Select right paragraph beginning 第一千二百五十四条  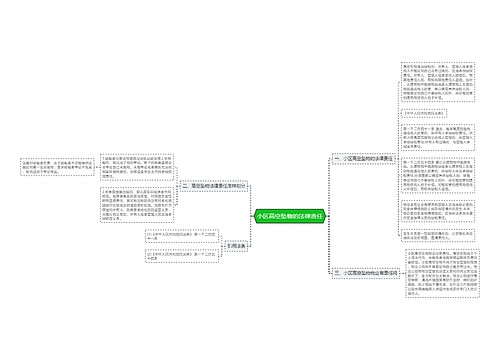tap(438, 175)
